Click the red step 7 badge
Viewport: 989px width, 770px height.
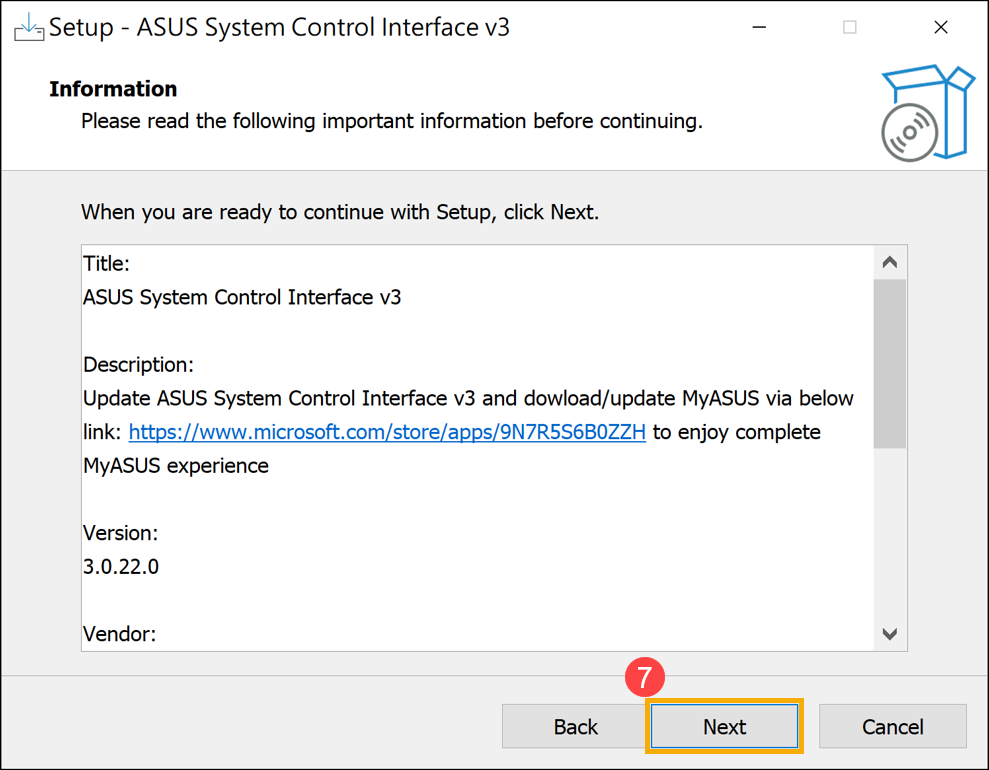644,677
